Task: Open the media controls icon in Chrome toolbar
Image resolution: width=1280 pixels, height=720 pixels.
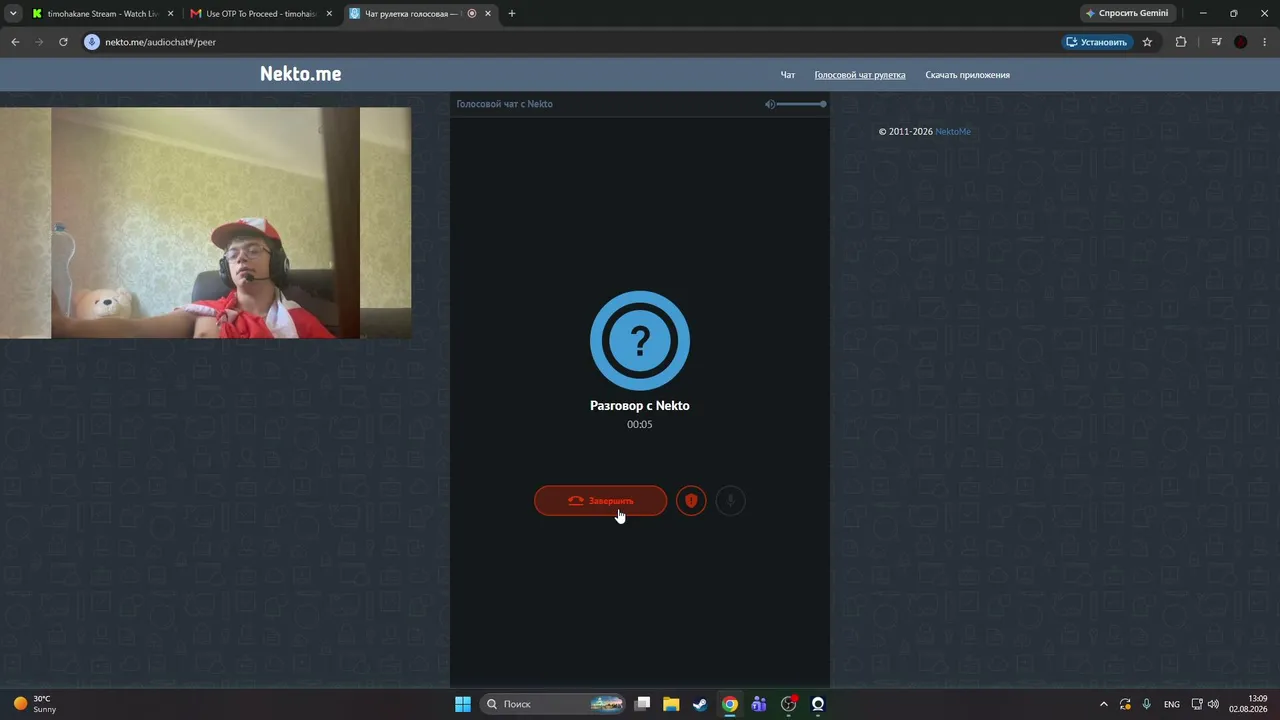Action: [1217, 42]
